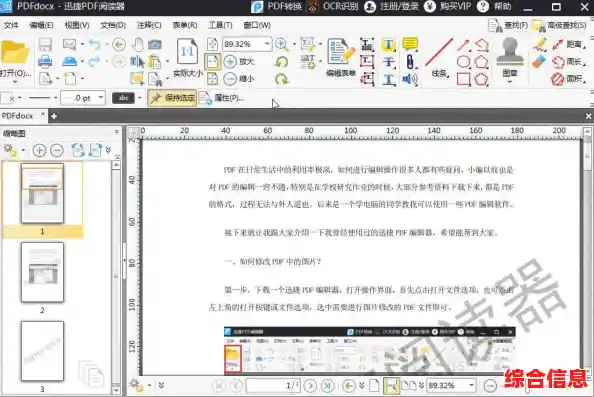Select the attachment paperclip tool

click(x=410, y=62)
